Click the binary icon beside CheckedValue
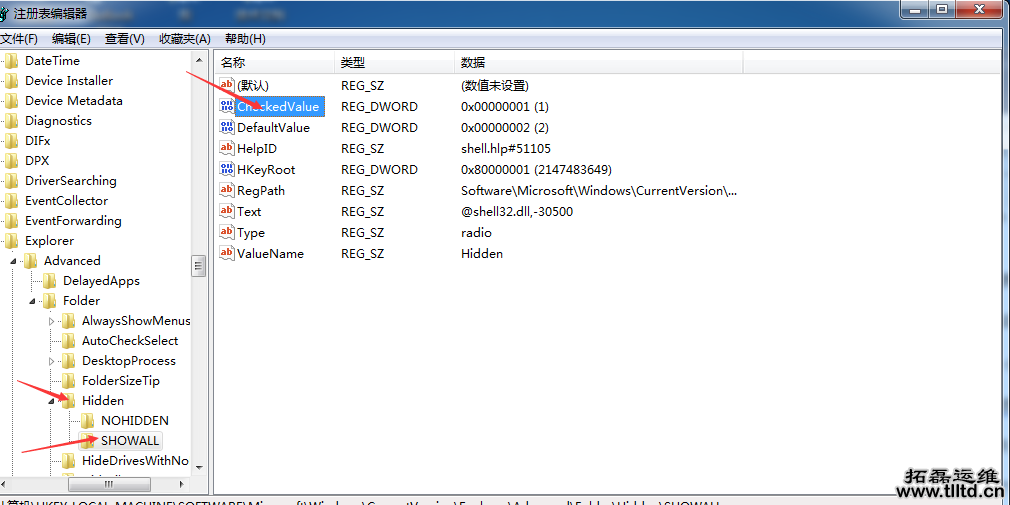The height and width of the screenshot is (505, 1010). click(x=227, y=107)
